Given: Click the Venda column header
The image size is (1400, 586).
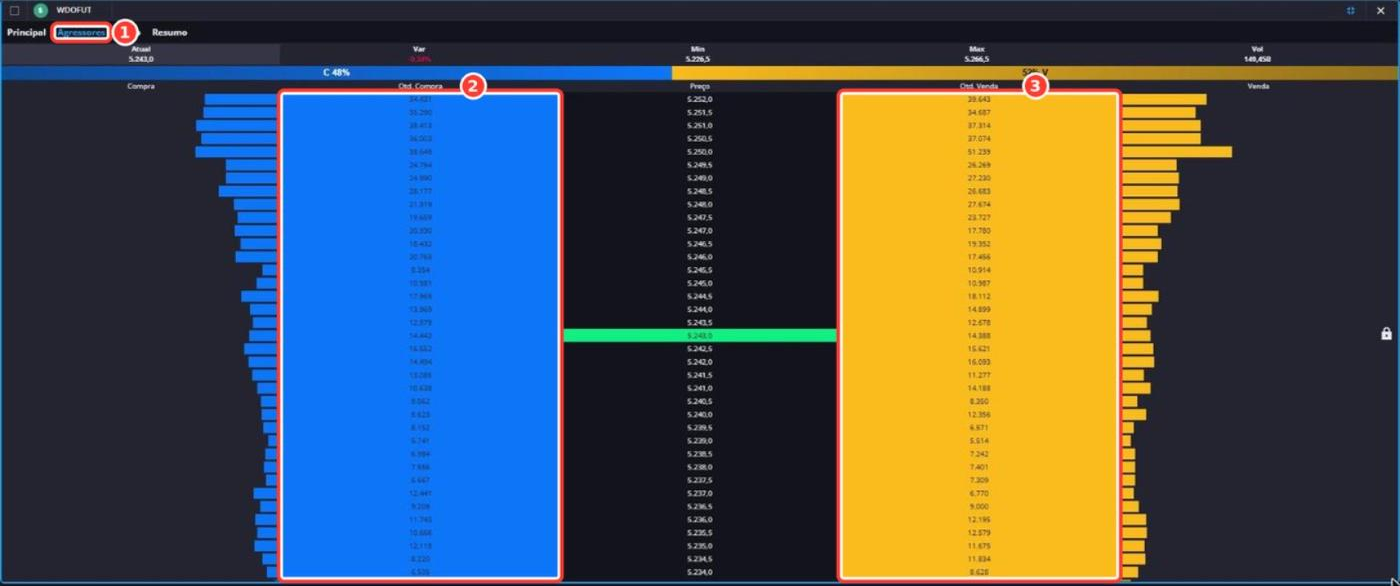Looking at the screenshot, I should pos(1259,86).
